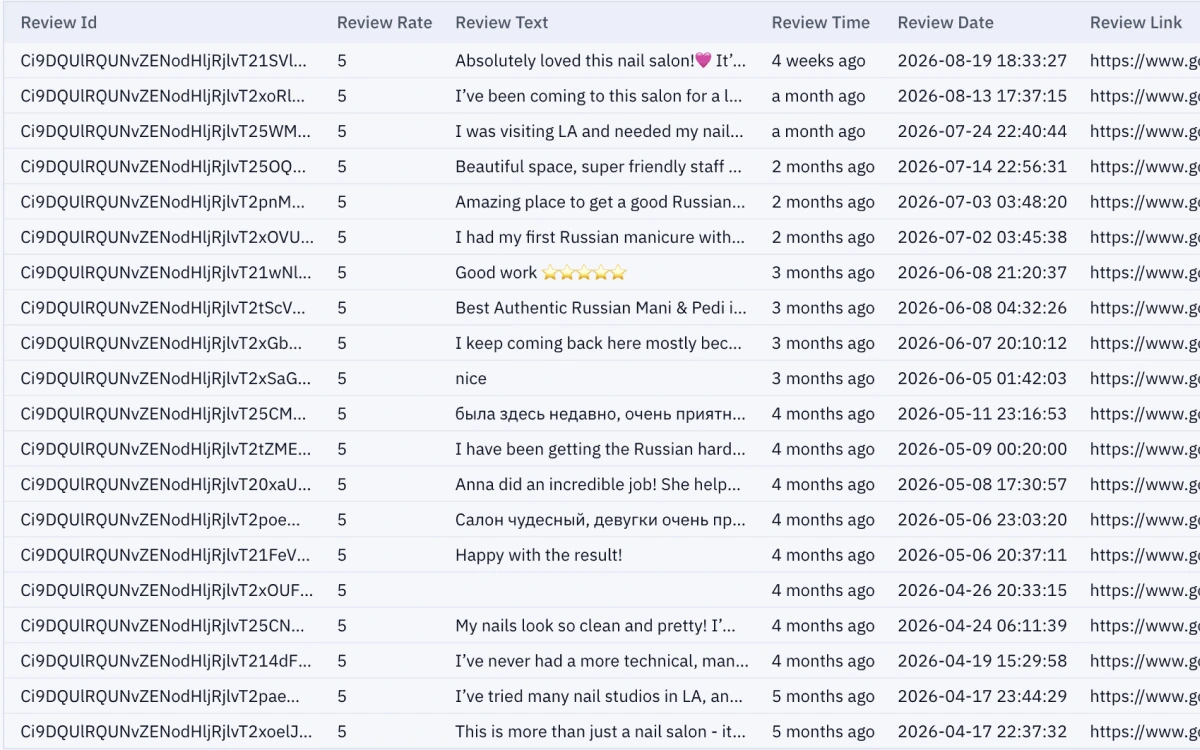Click date 2026-07-02 03:45:38
Screen dimensions: 1200x750
click(x=982, y=237)
